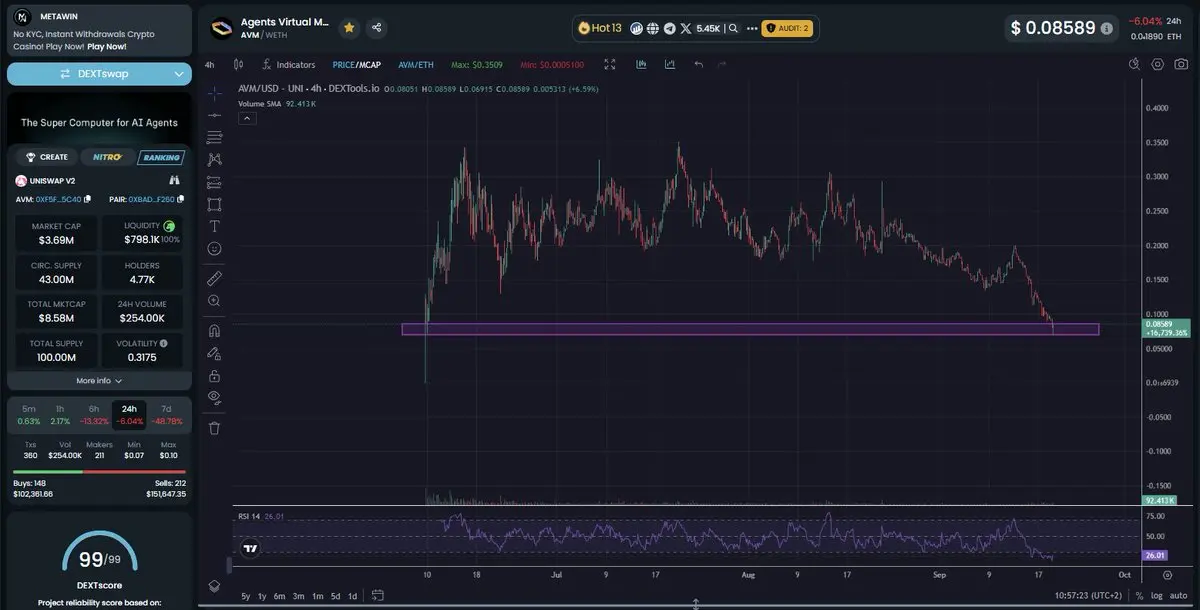Set chart range to 1d
Screen dimensions: 1200x610
[x=352, y=596]
